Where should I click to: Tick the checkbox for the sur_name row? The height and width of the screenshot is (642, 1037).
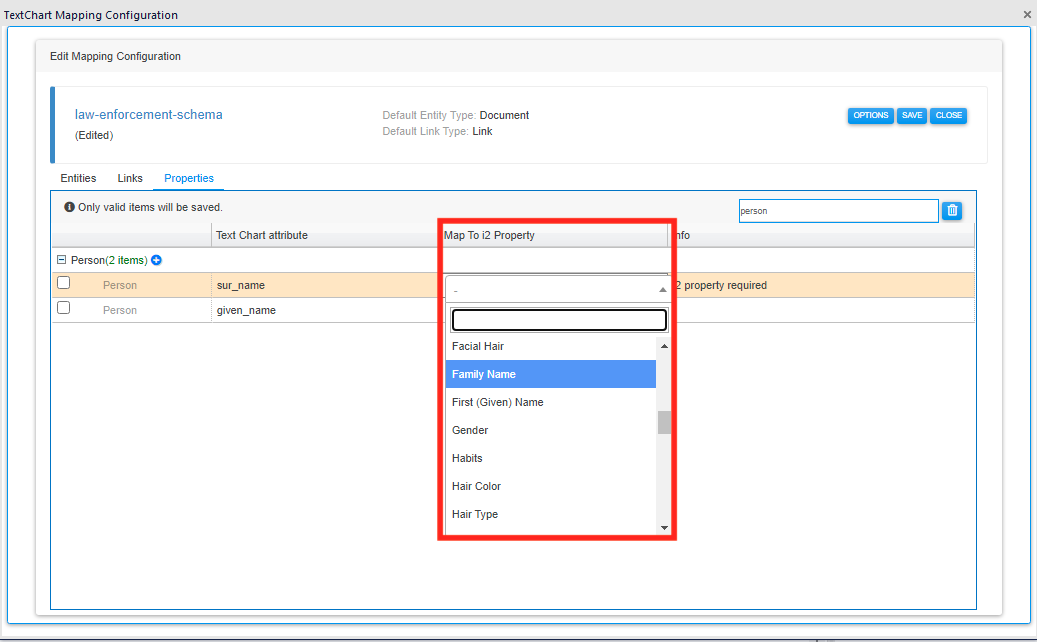pos(64,284)
